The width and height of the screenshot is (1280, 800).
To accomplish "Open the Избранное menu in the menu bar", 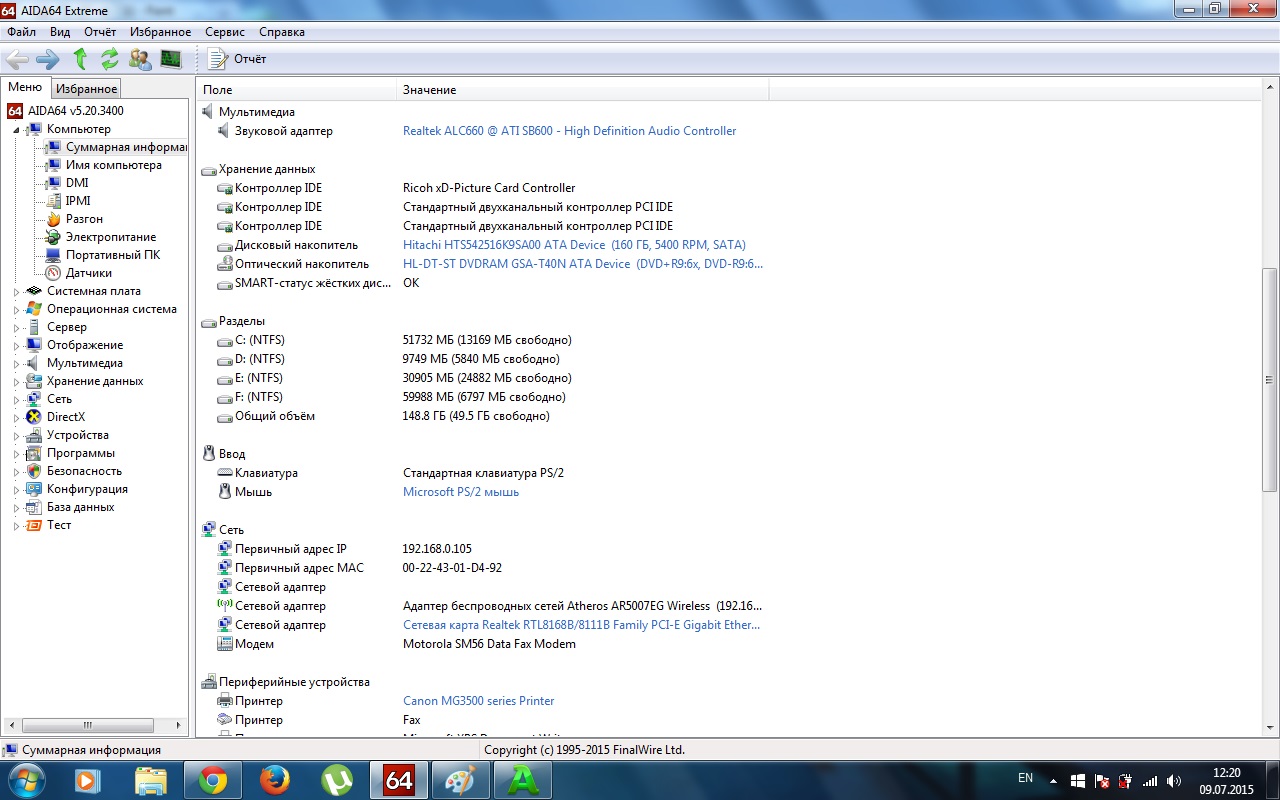I will (160, 32).
